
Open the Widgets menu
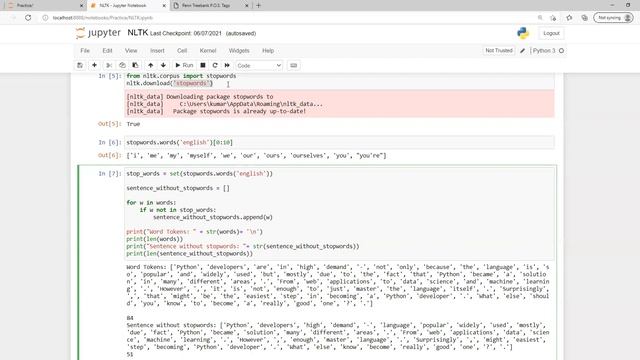pos(239,51)
